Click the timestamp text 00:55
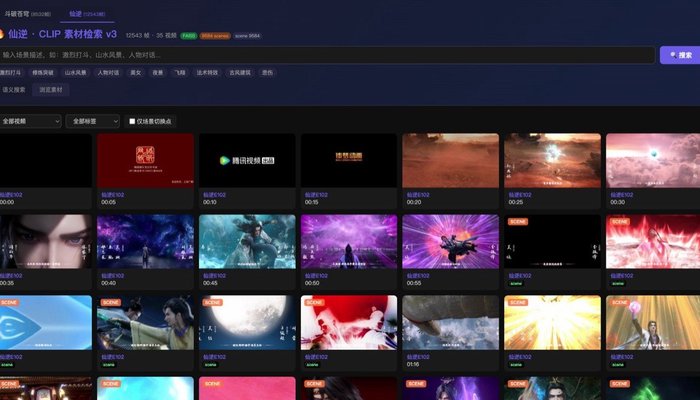The height and width of the screenshot is (400, 700). click(413, 283)
